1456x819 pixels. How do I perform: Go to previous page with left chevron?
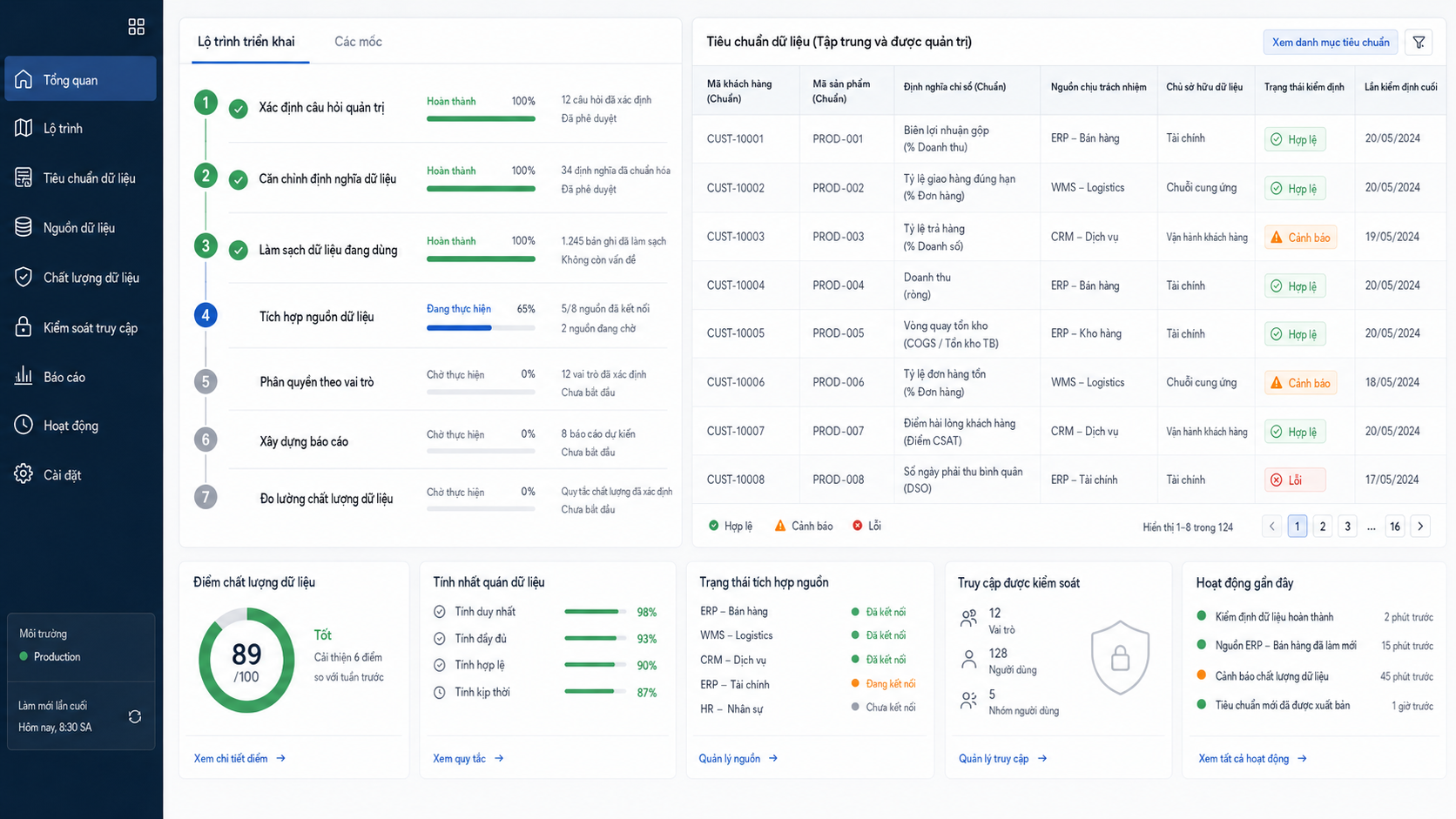1272,526
